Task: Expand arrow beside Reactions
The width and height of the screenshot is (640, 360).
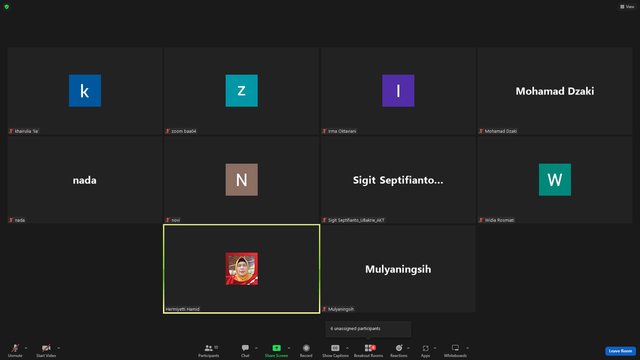Action: coord(408,348)
